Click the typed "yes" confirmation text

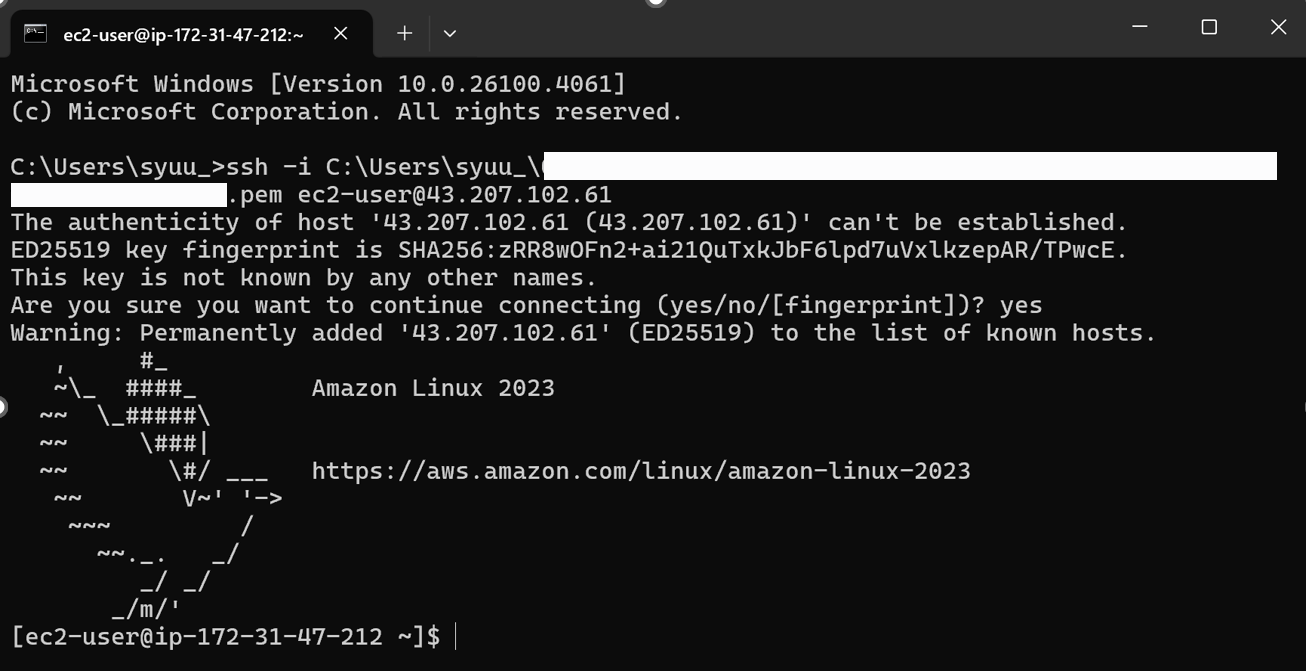click(x=1020, y=304)
